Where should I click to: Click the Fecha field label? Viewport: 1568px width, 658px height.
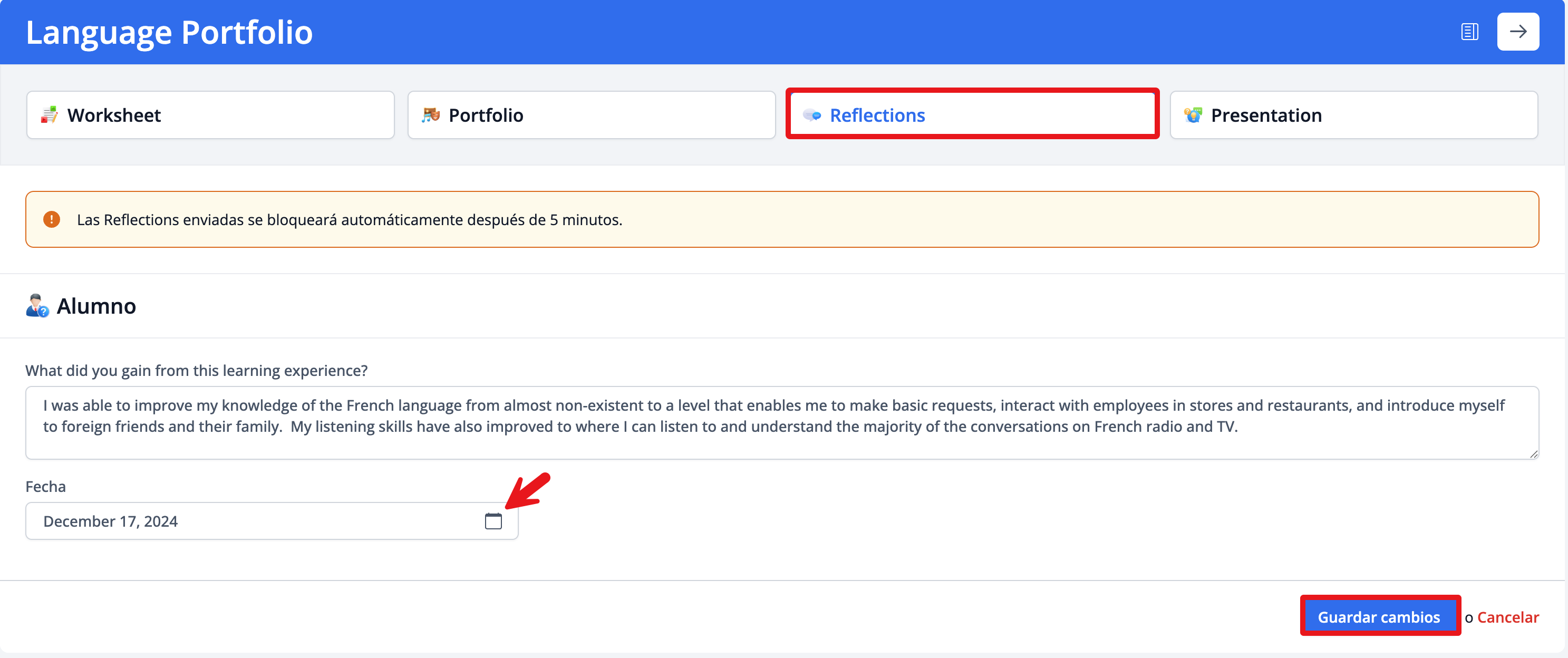tap(46, 486)
